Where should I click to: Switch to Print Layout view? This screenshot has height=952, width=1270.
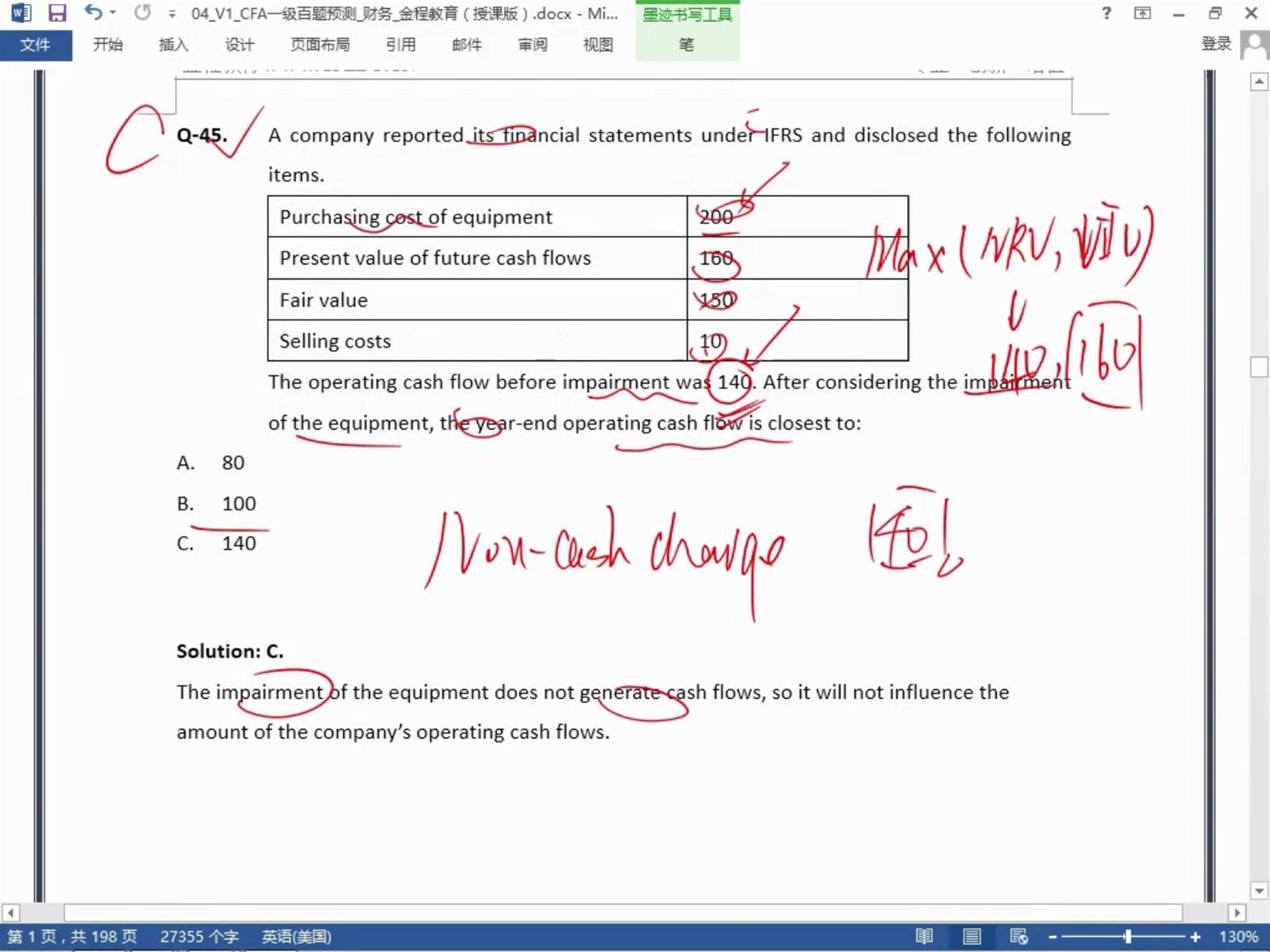point(972,937)
